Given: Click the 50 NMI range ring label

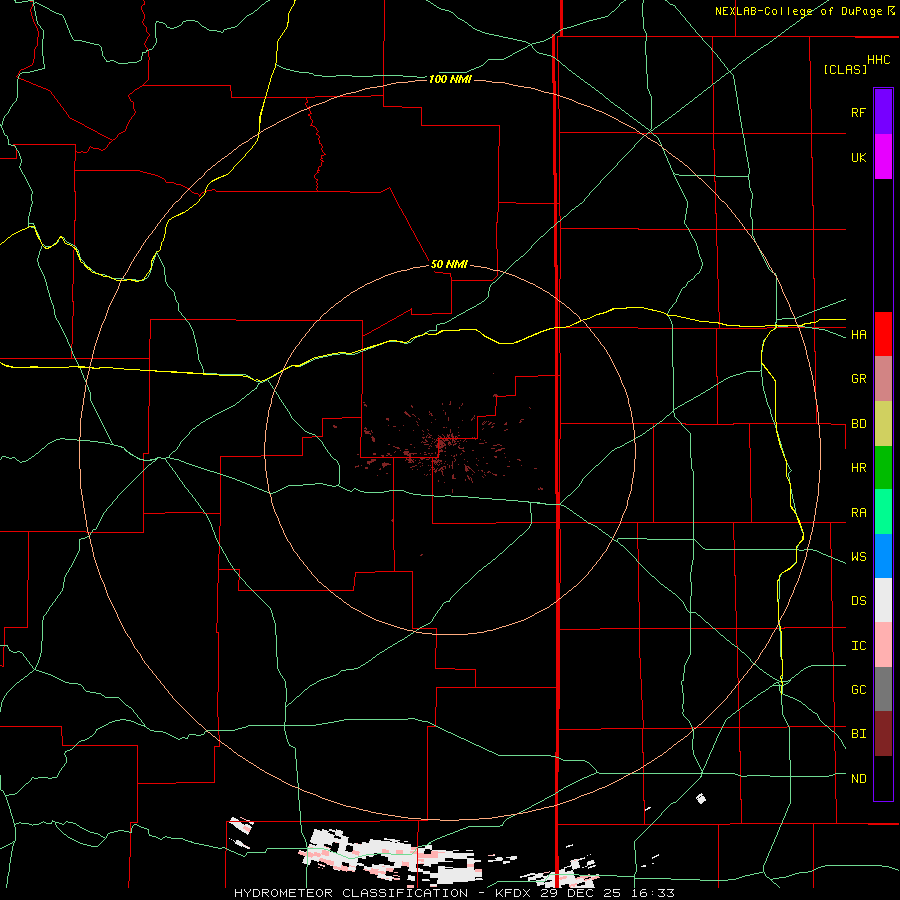Looking at the screenshot, I should pos(449,265).
